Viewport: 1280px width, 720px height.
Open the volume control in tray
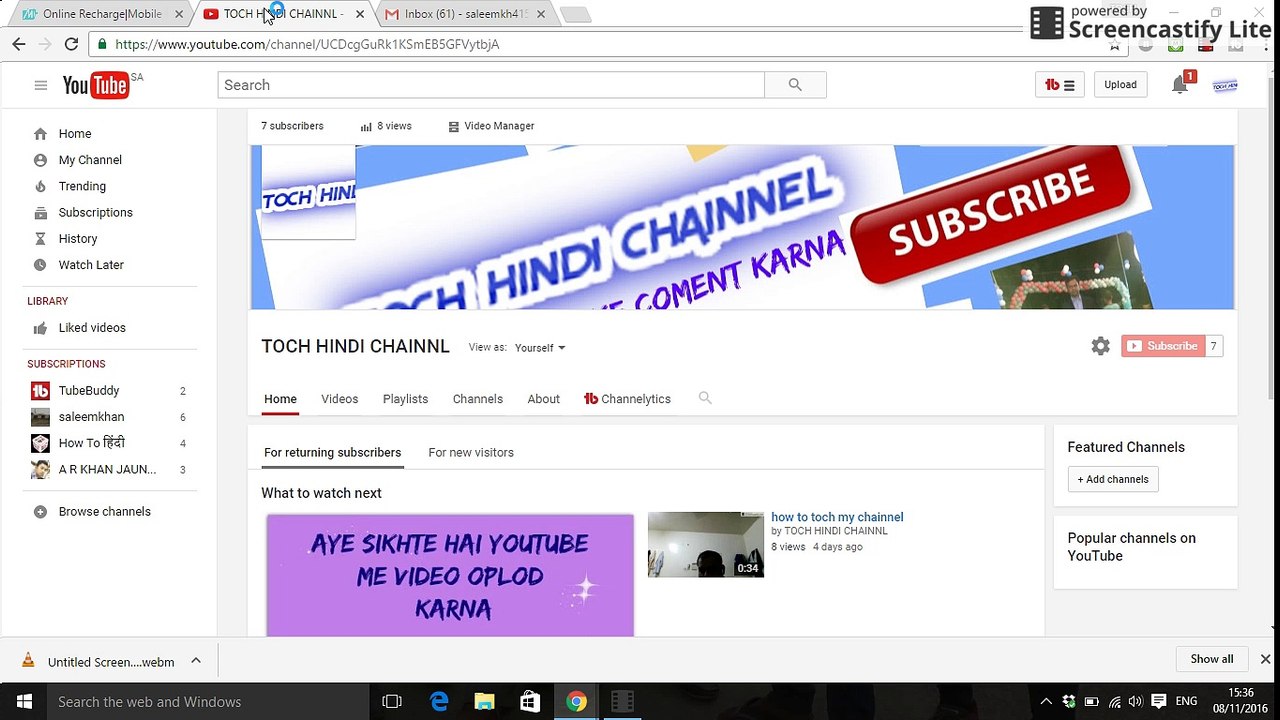tap(1136, 702)
